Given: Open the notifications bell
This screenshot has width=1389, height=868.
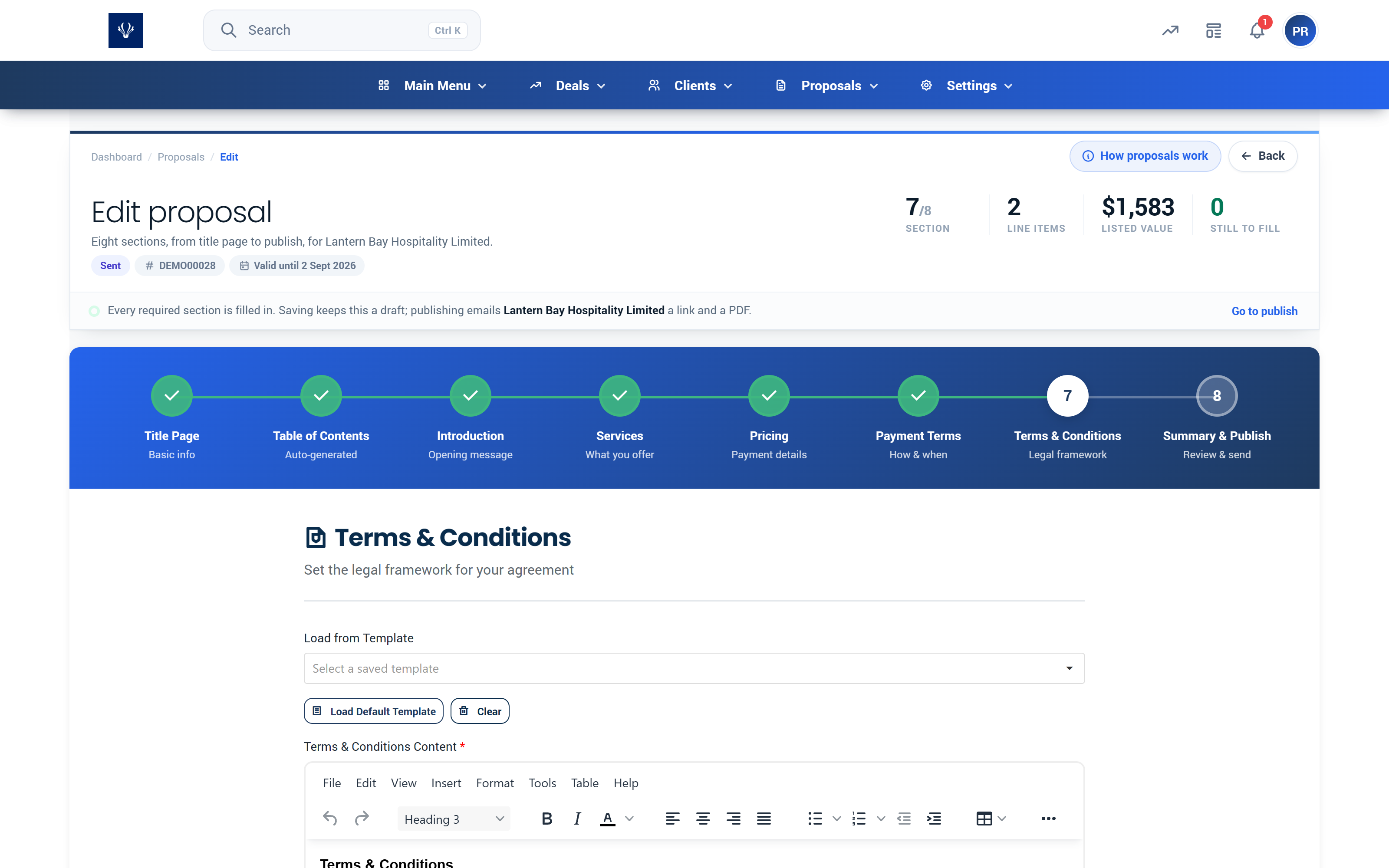Looking at the screenshot, I should coord(1257,30).
